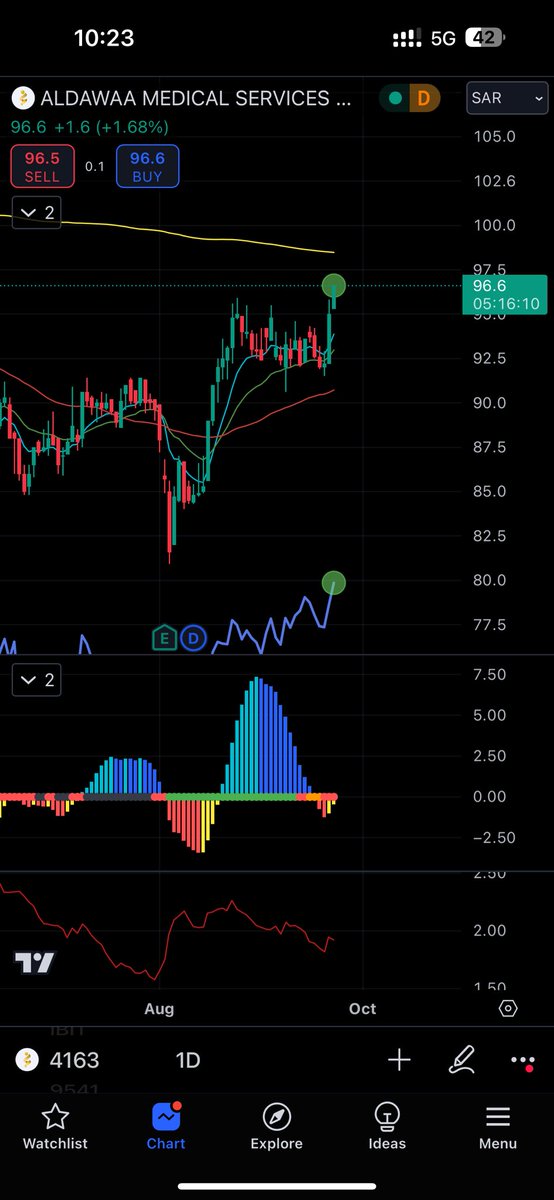The image size is (554, 1200).
Task: Tap the green market status dot
Action: click(x=395, y=98)
